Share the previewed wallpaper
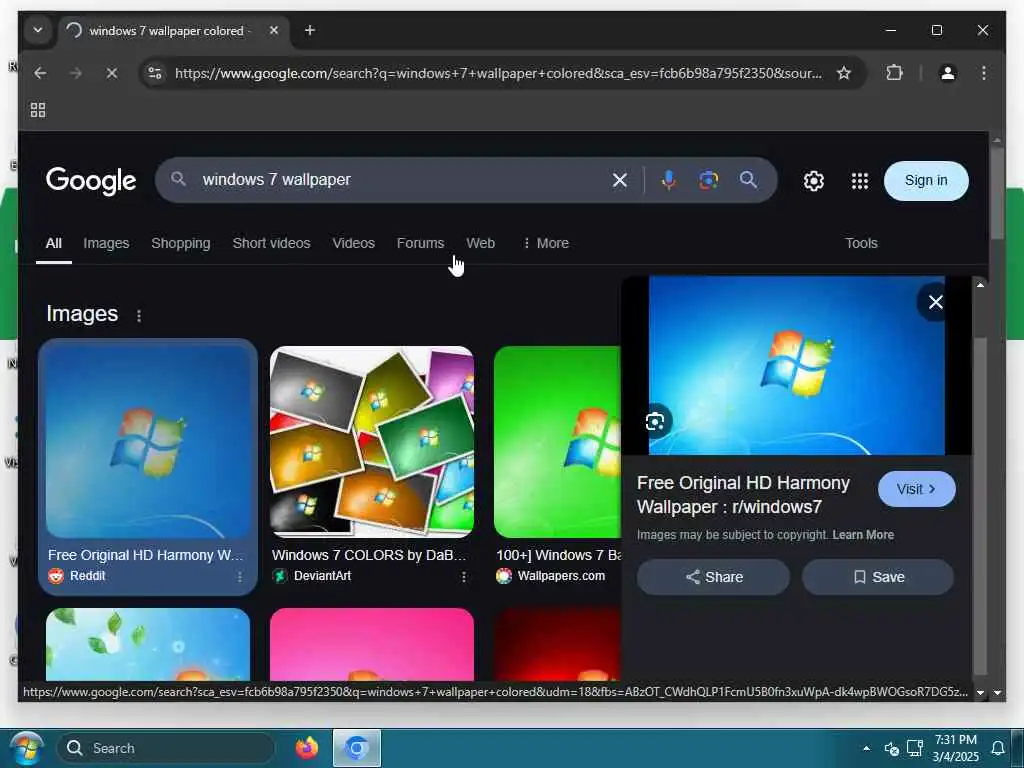The image size is (1024, 768). [713, 577]
